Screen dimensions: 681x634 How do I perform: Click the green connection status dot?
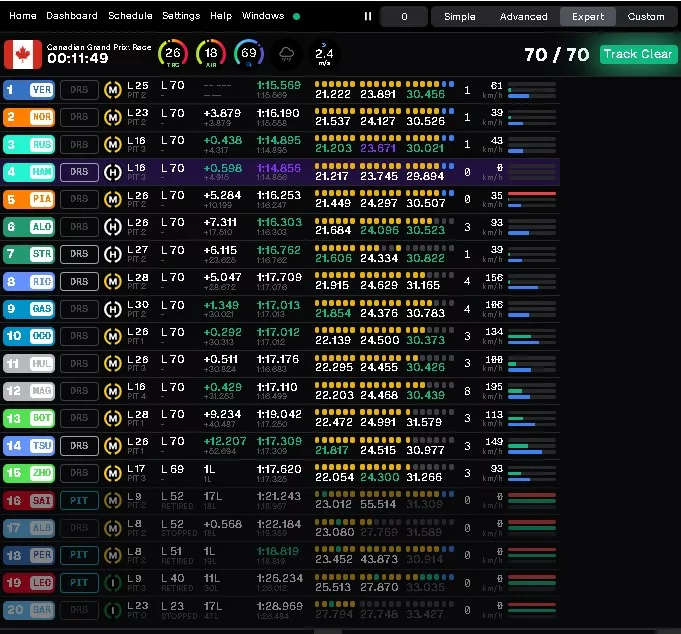297,17
